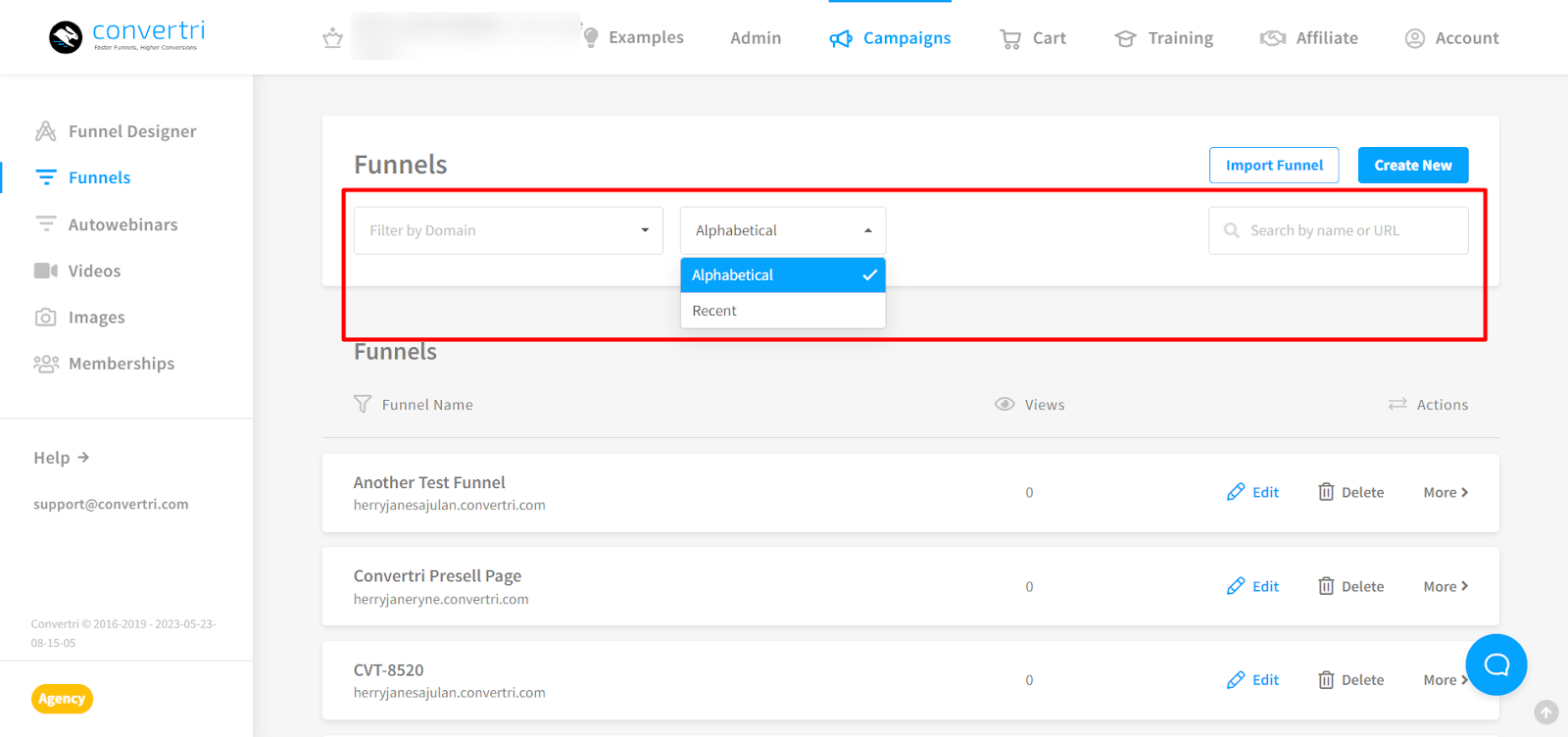
Task: Click the Agency badge button
Action: (x=62, y=699)
